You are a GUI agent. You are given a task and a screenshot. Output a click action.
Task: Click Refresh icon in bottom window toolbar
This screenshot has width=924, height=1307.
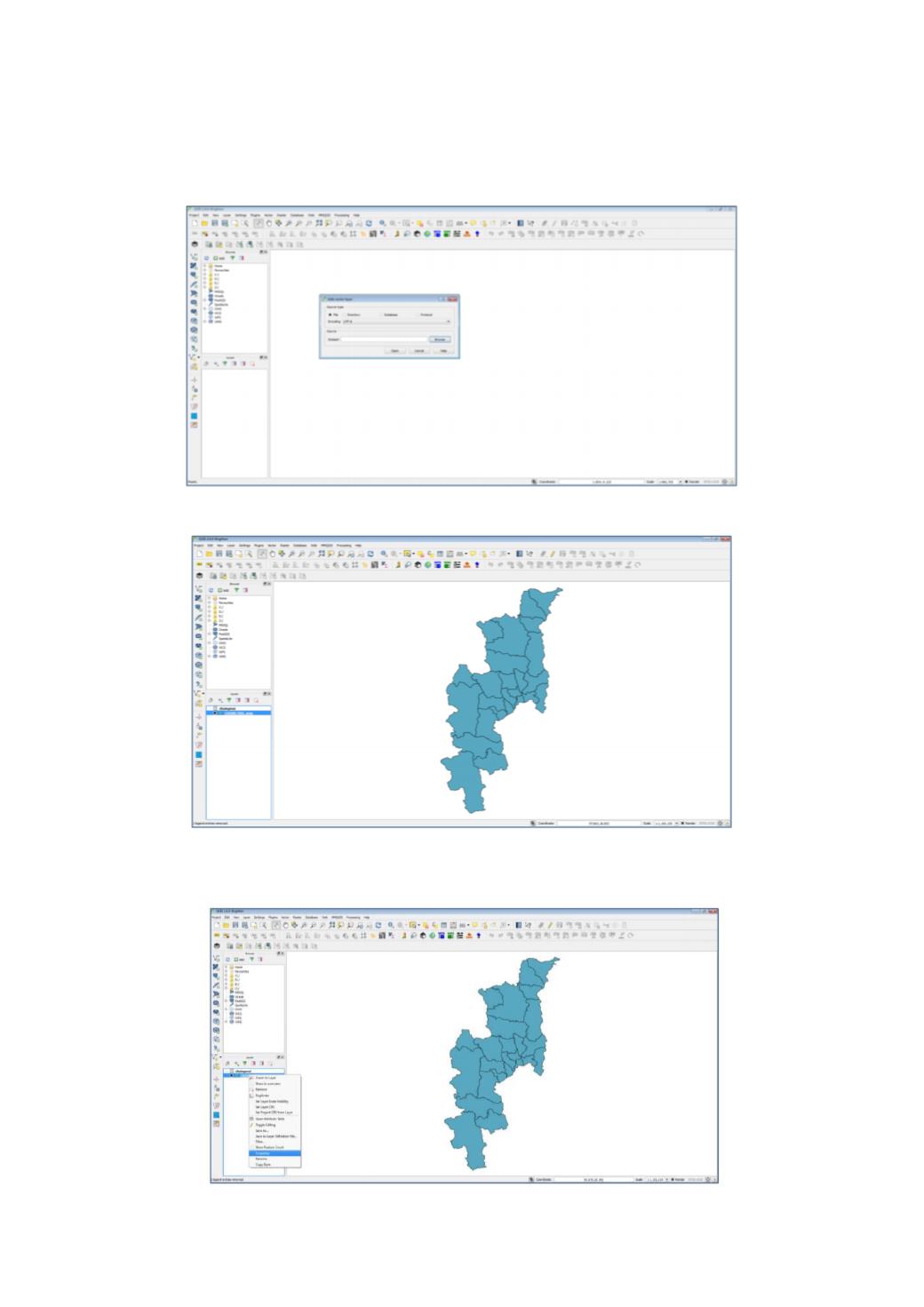[x=378, y=925]
